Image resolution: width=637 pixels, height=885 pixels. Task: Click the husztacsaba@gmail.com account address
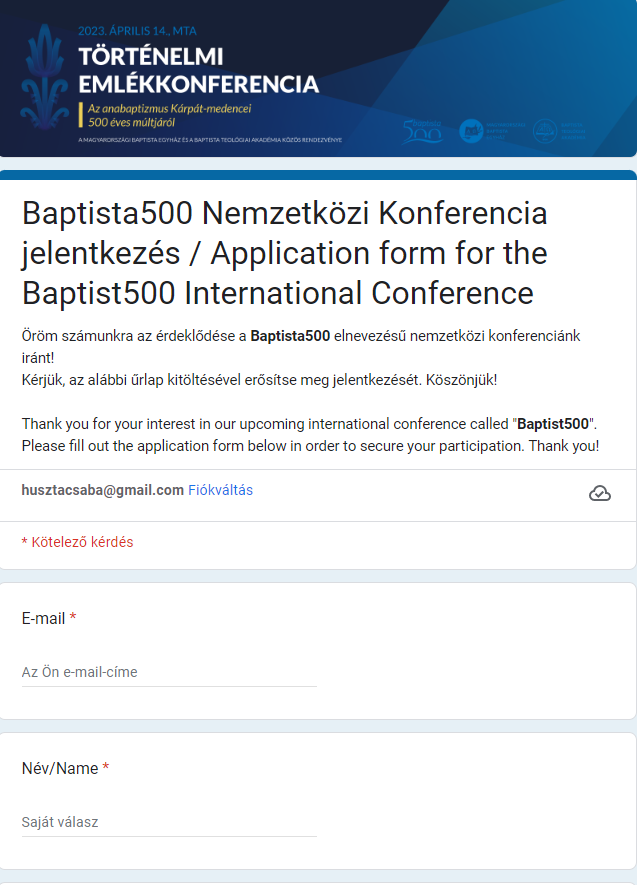[x=103, y=490]
